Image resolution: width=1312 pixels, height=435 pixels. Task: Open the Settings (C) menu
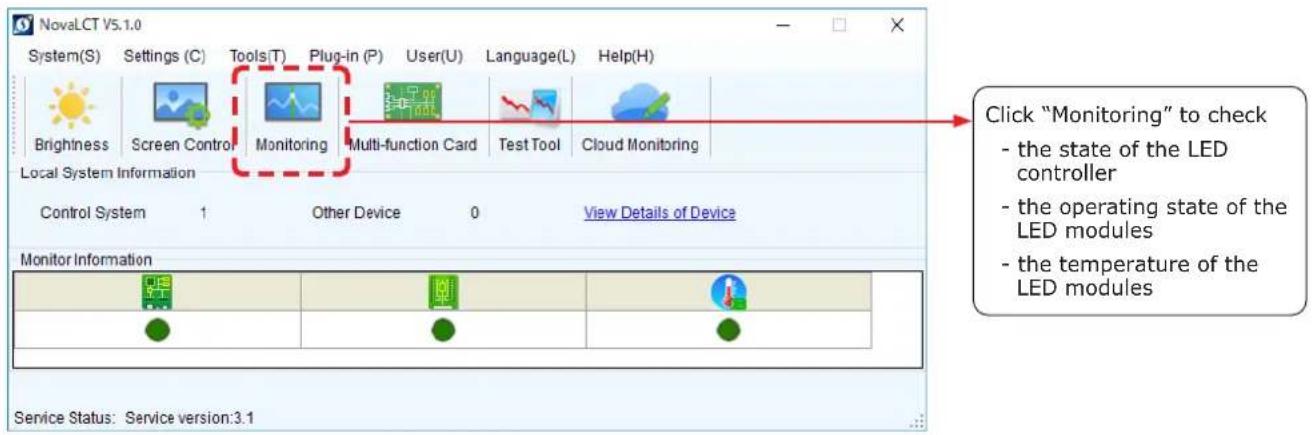pos(164,56)
